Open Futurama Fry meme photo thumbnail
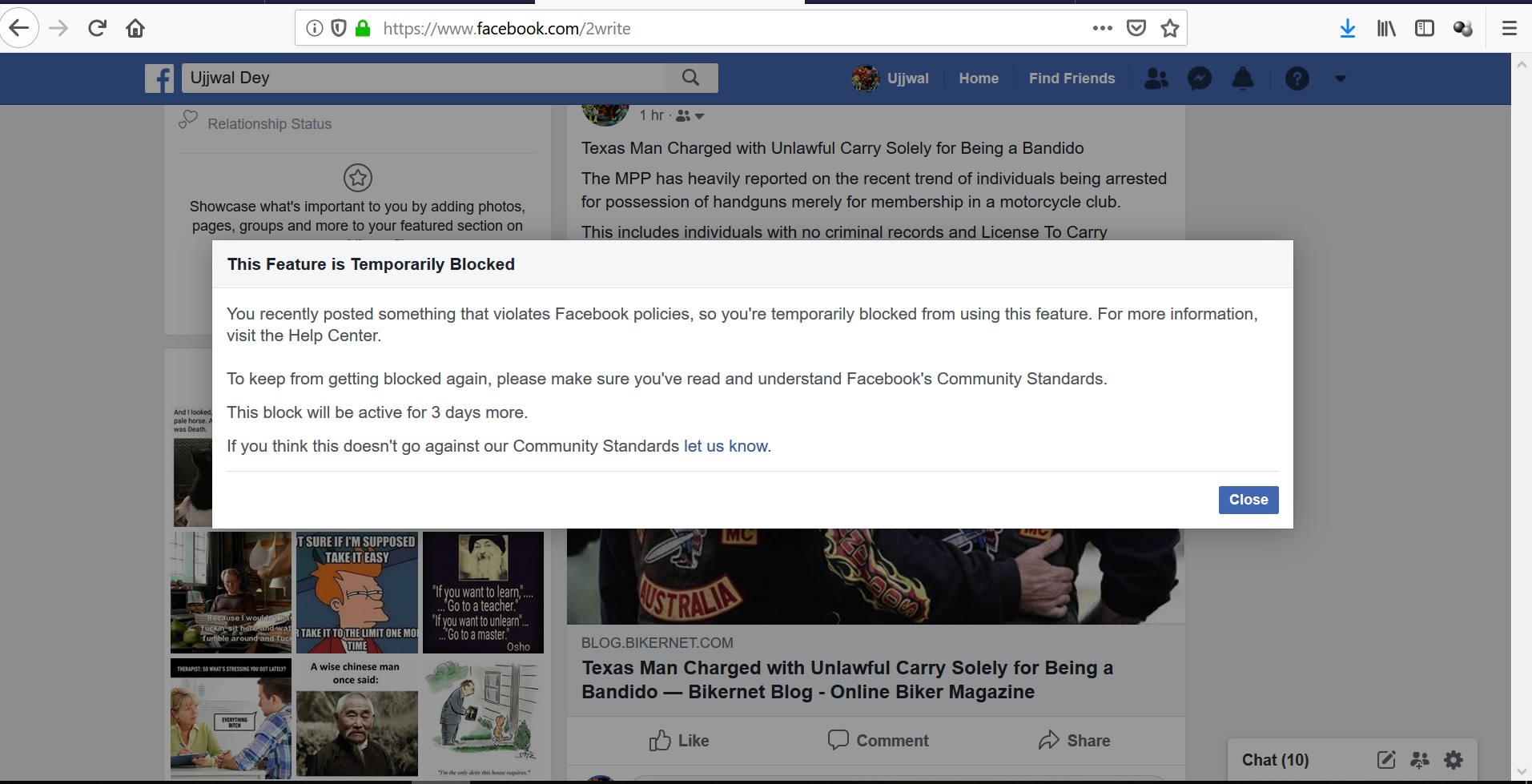Viewport: 1532px width, 784px height. click(357, 593)
